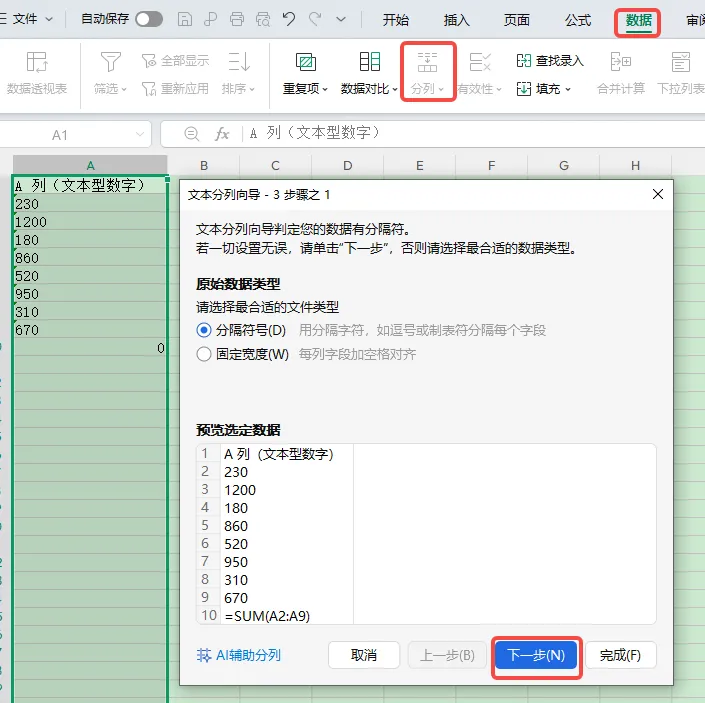
Task: Click 查找录入 in the ribbon
Action: pyautogui.click(x=550, y=61)
